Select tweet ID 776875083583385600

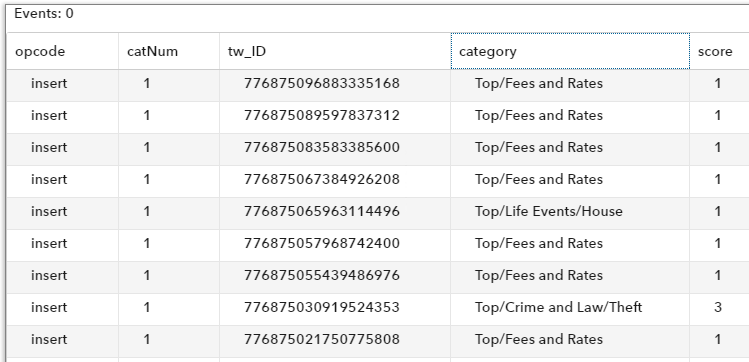point(321,148)
